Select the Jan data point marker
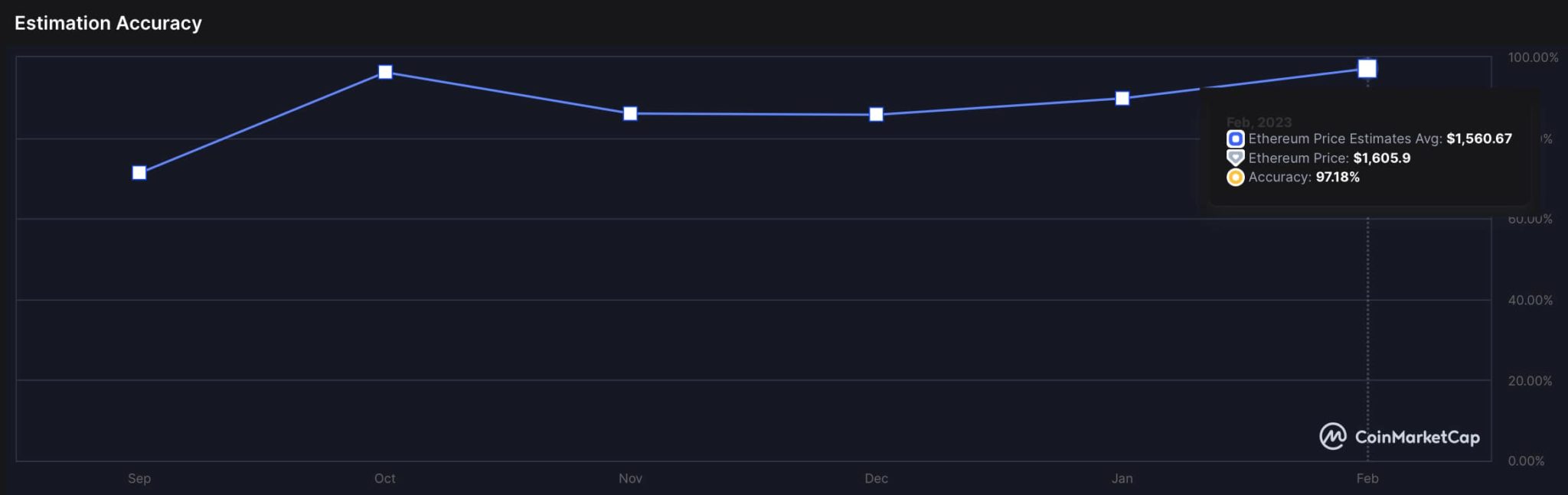The width and height of the screenshot is (1568, 495). point(1122,98)
